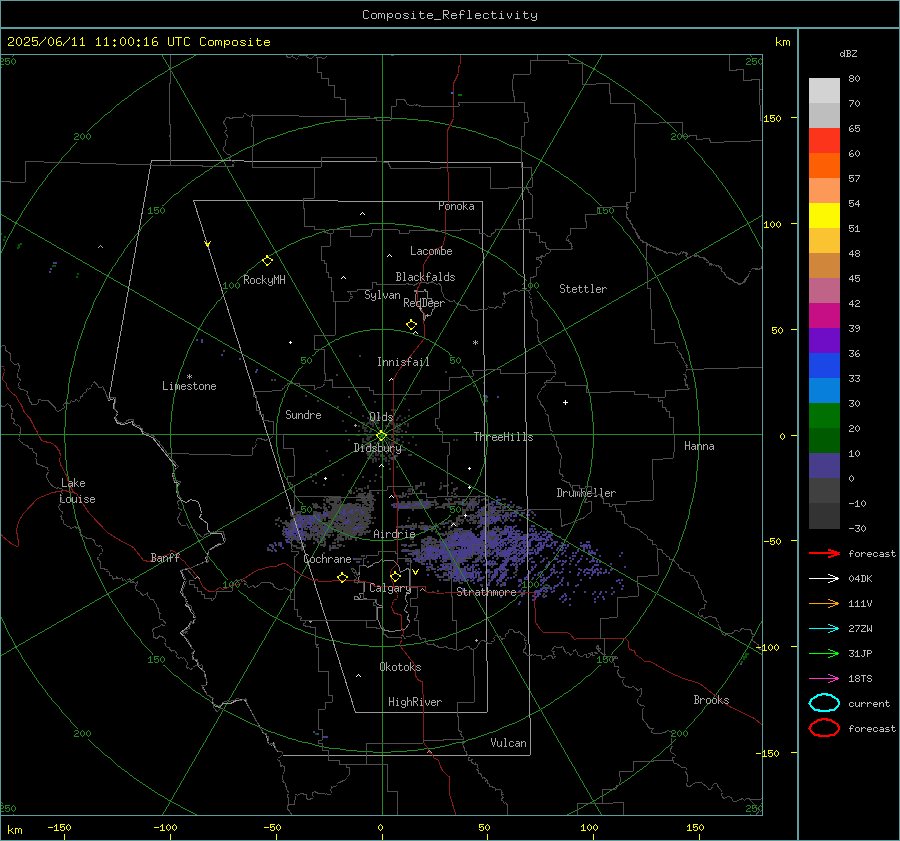Click the yellow diamond marker above Calgary

[395, 576]
